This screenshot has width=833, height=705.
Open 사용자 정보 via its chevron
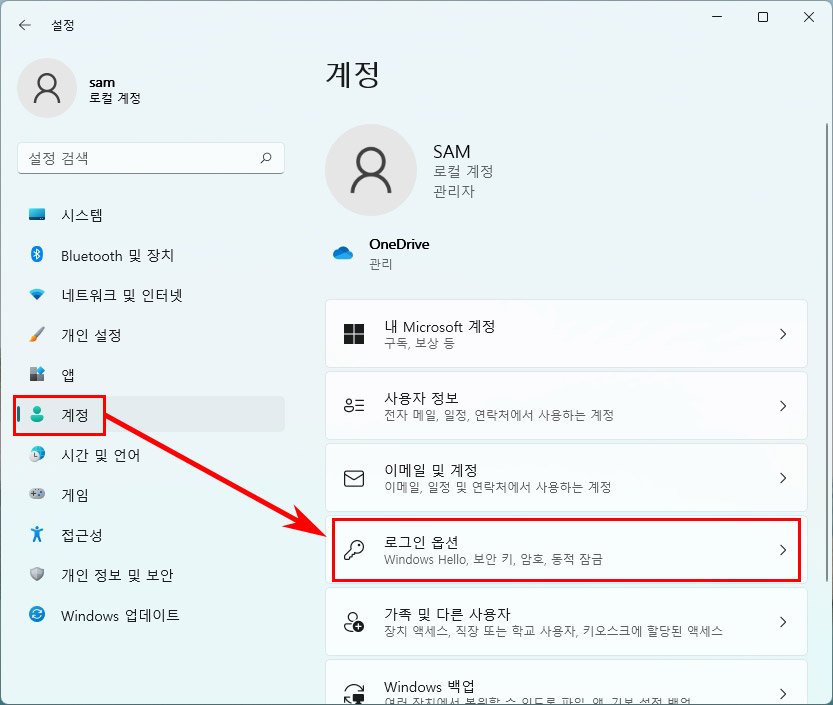click(783, 406)
